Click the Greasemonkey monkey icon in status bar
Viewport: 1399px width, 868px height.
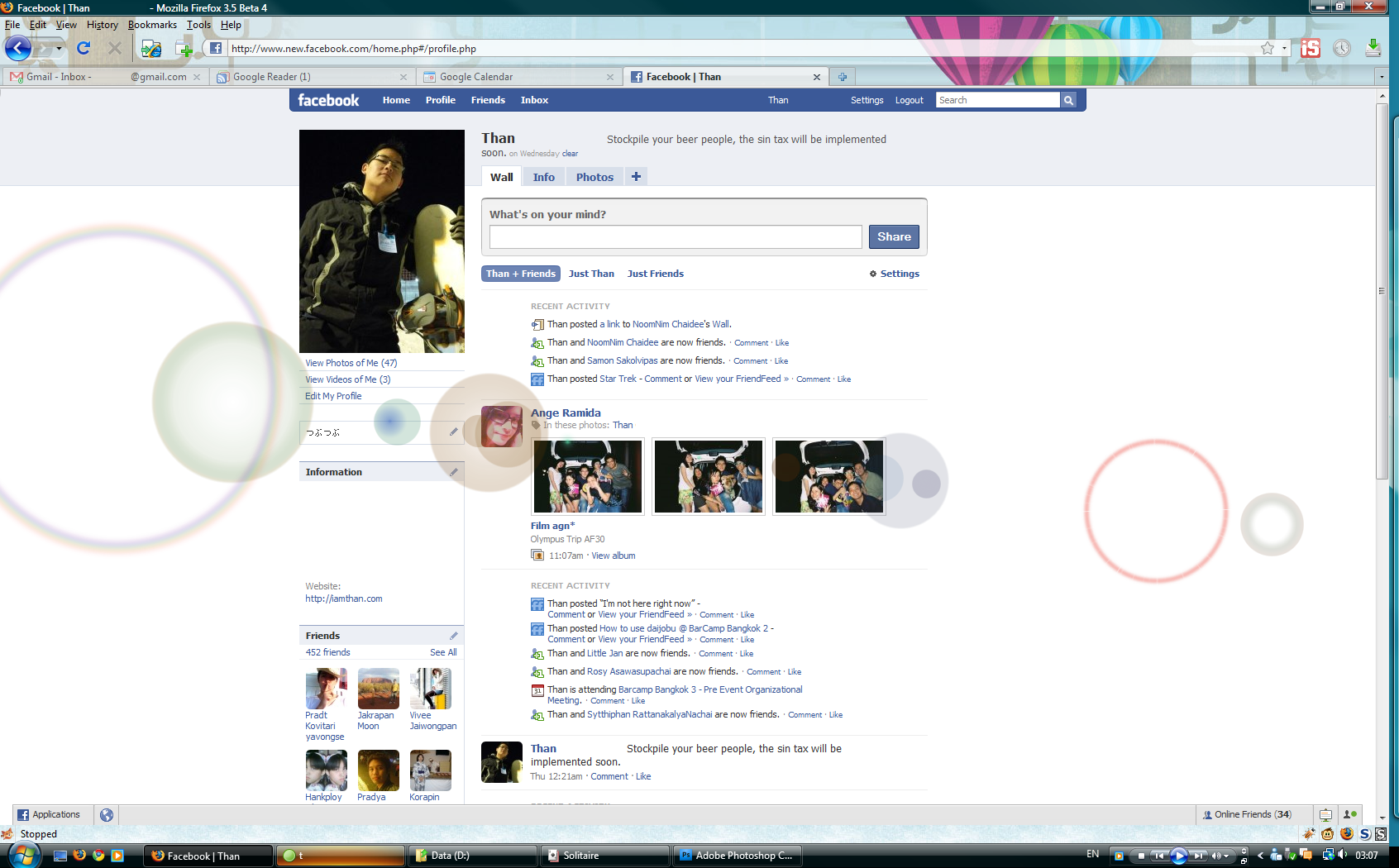[1328, 834]
